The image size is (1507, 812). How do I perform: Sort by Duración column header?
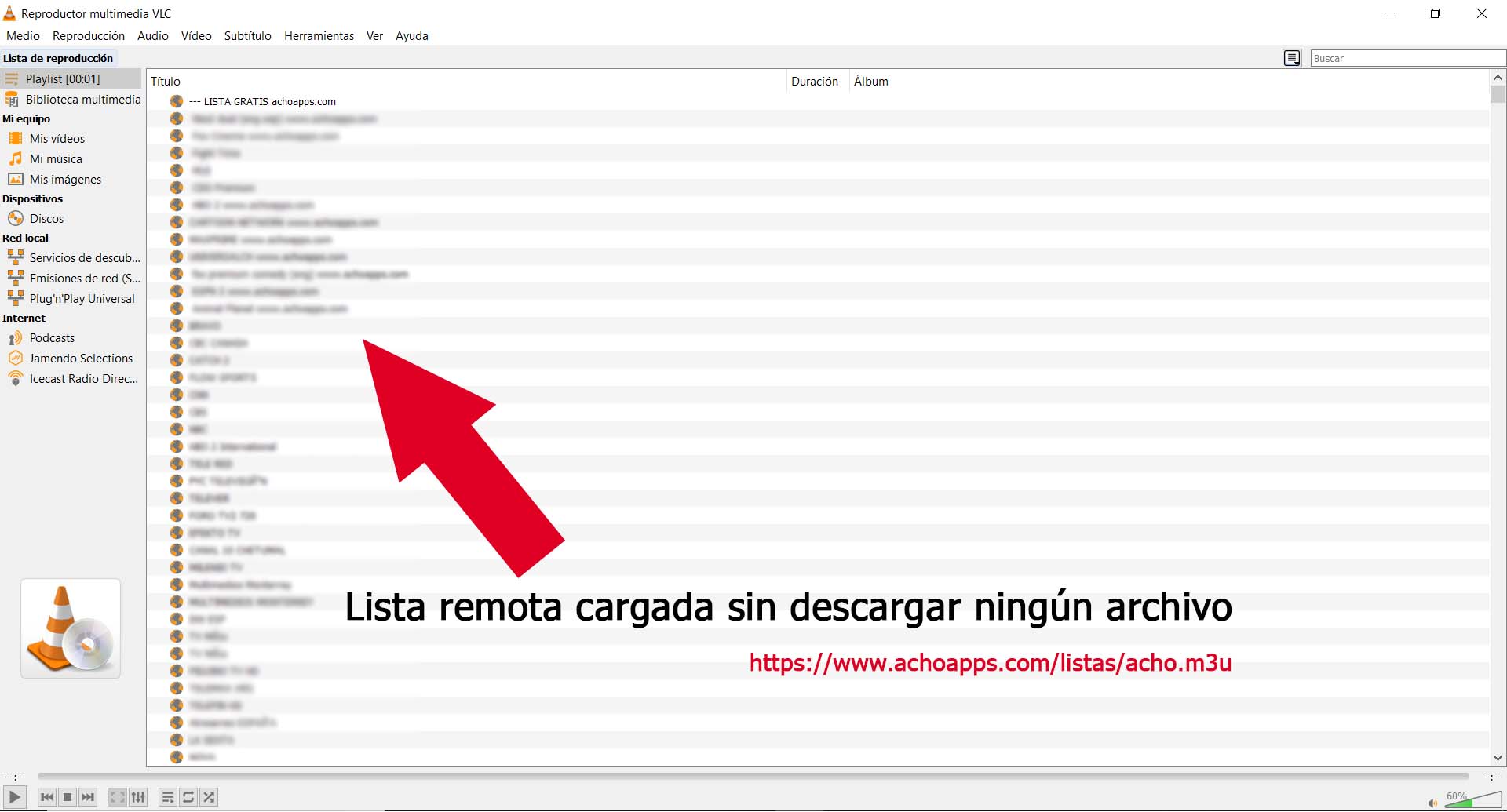[817, 81]
